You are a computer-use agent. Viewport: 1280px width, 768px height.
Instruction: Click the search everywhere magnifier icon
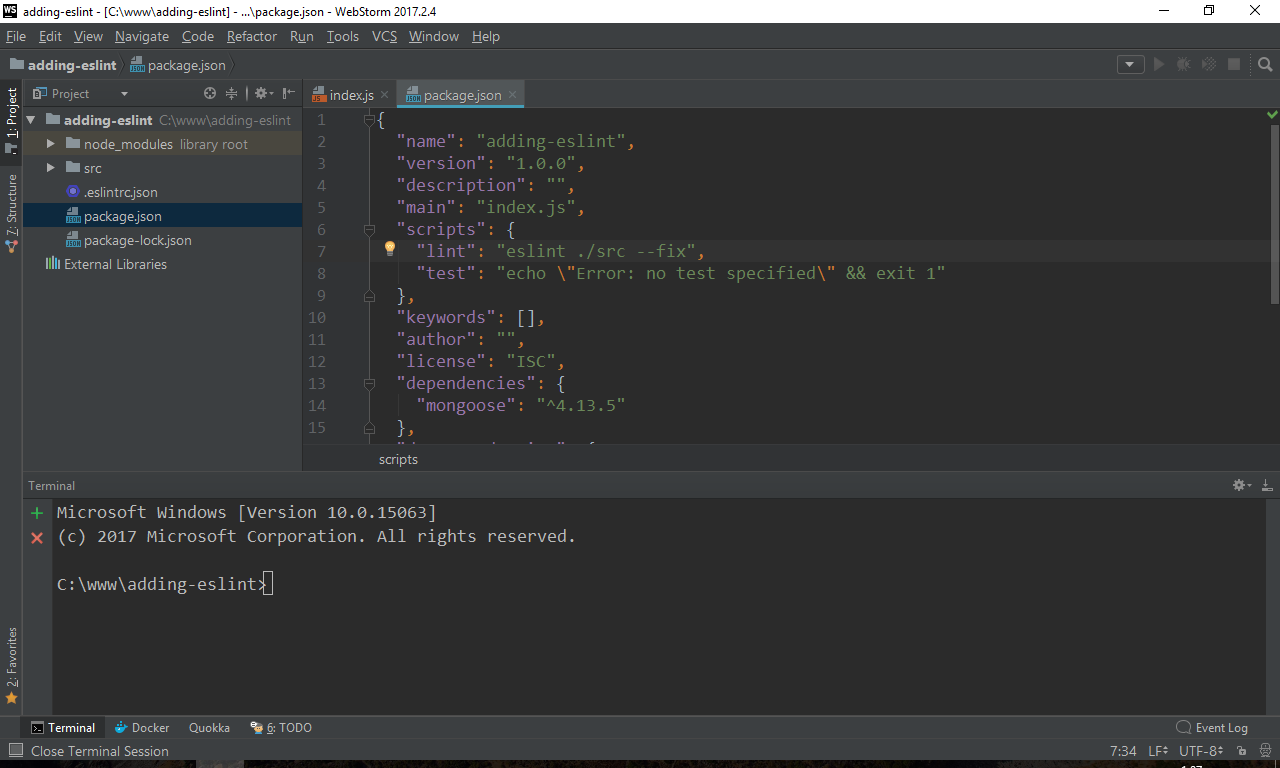pos(1265,63)
